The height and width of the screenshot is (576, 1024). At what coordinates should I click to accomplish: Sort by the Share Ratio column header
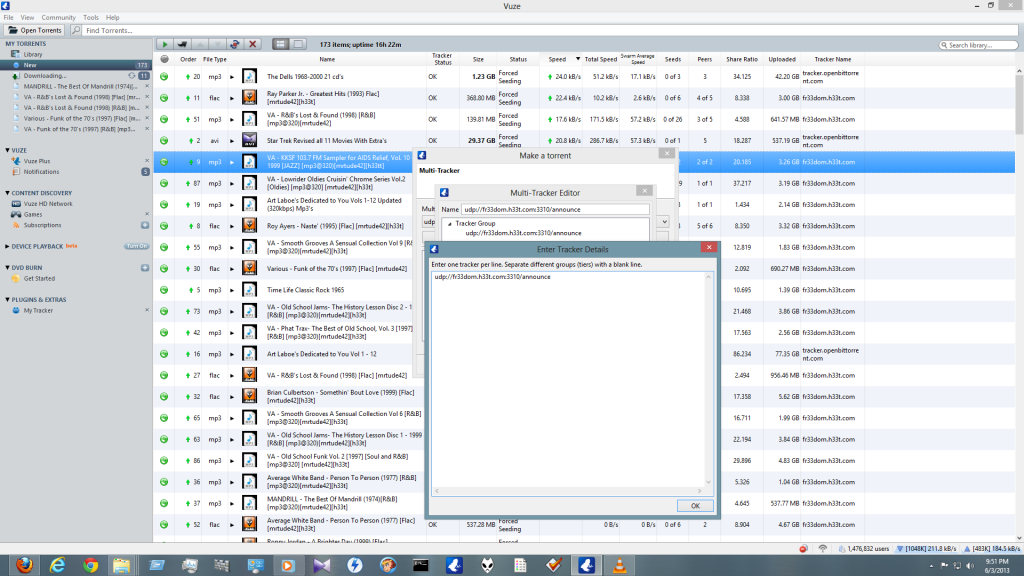(x=741, y=59)
